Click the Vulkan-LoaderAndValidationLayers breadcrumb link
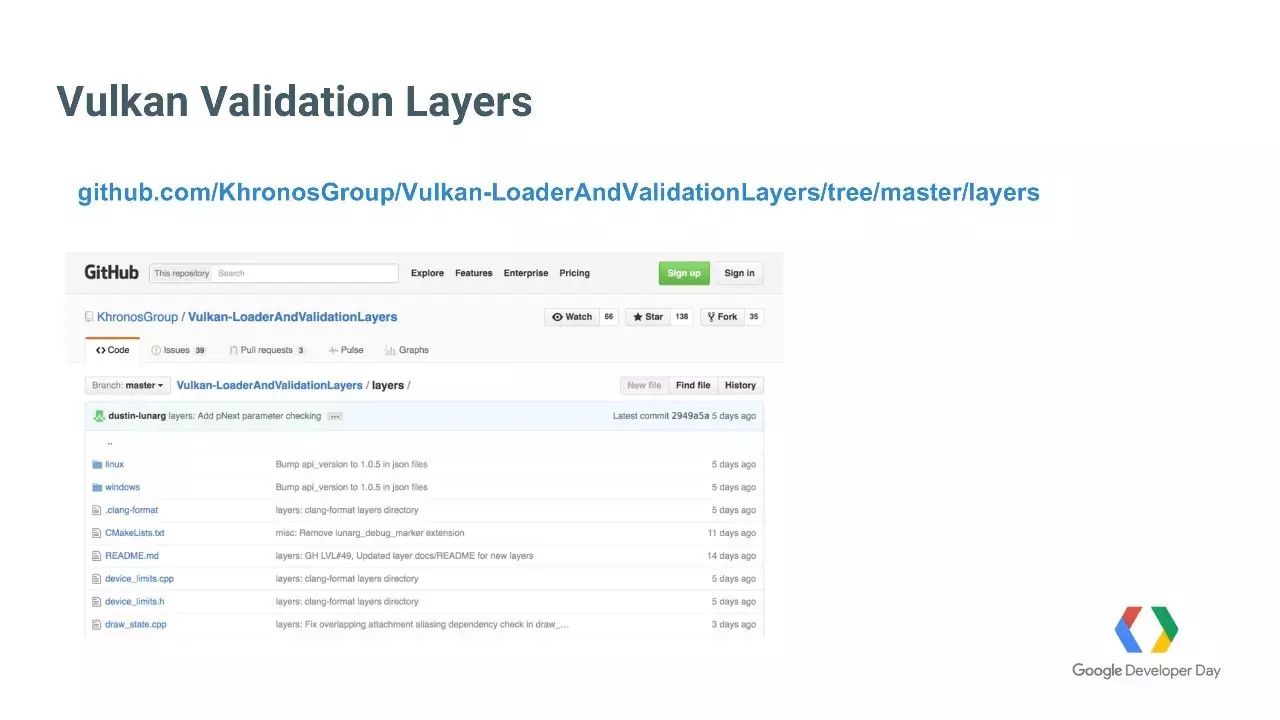The image size is (1280, 720). click(270, 385)
